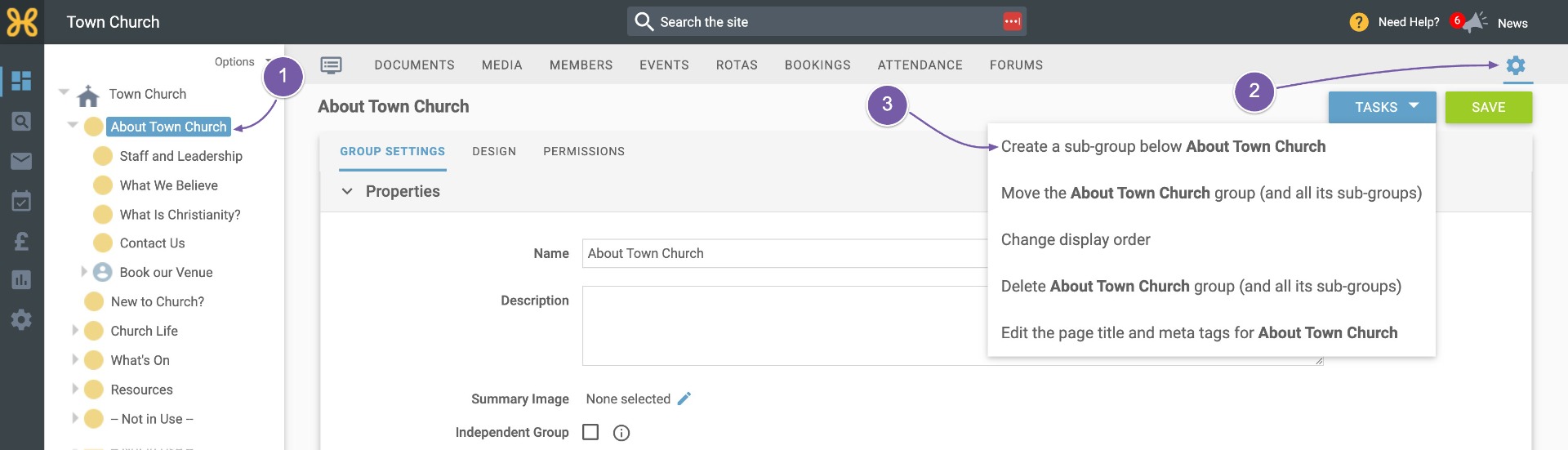This screenshot has height=450, width=1568.
Task: Open the Need Help? link
Action: point(1408,22)
